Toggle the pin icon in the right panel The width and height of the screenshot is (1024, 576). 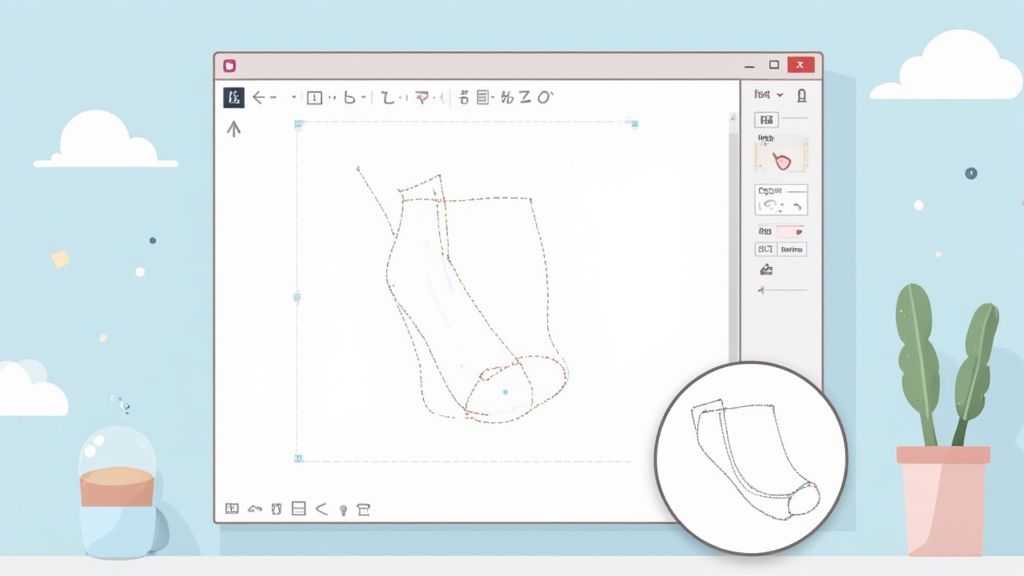802,93
